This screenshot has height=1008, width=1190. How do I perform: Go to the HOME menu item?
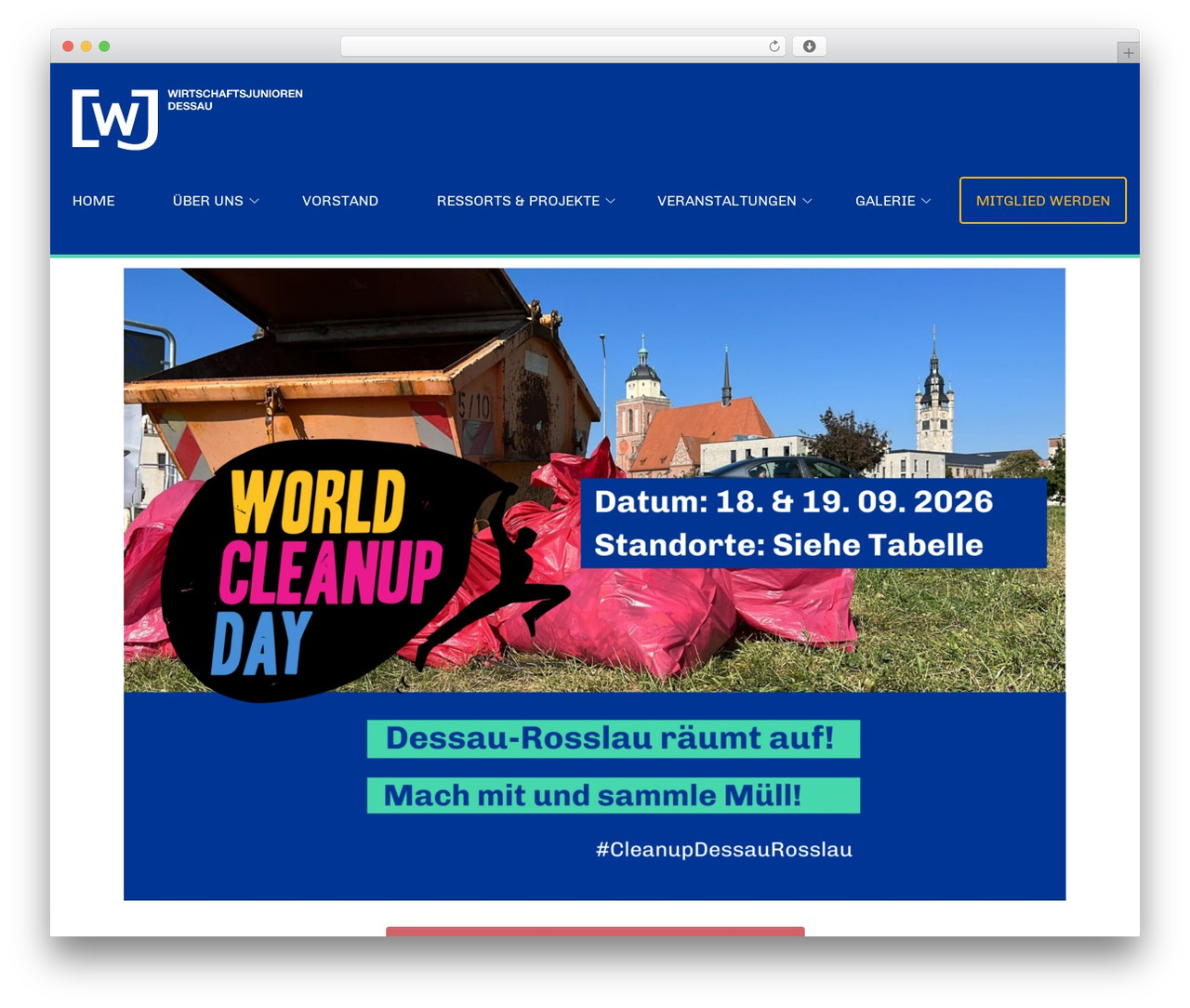[94, 201]
